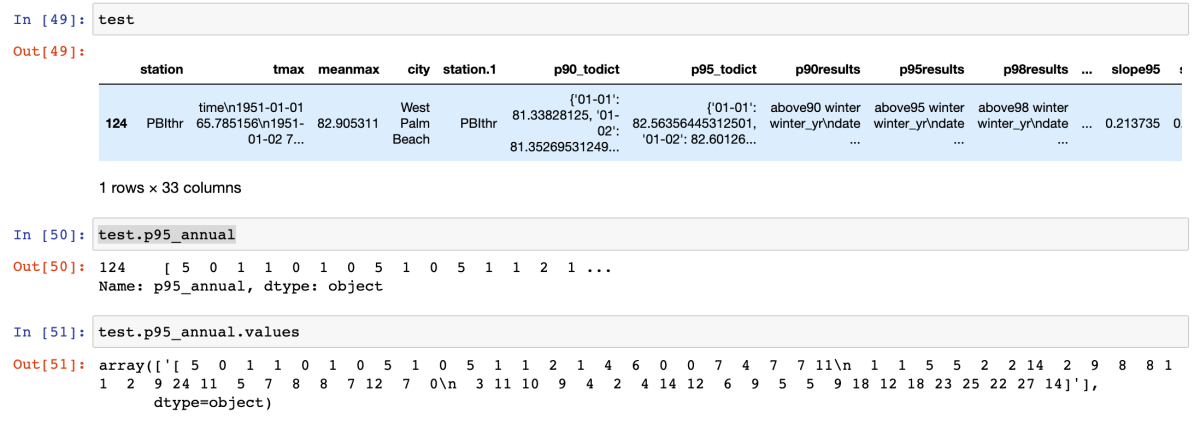The image size is (1200, 425).
Task: Click the test.p95_annual code cell
Action: coord(640,235)
